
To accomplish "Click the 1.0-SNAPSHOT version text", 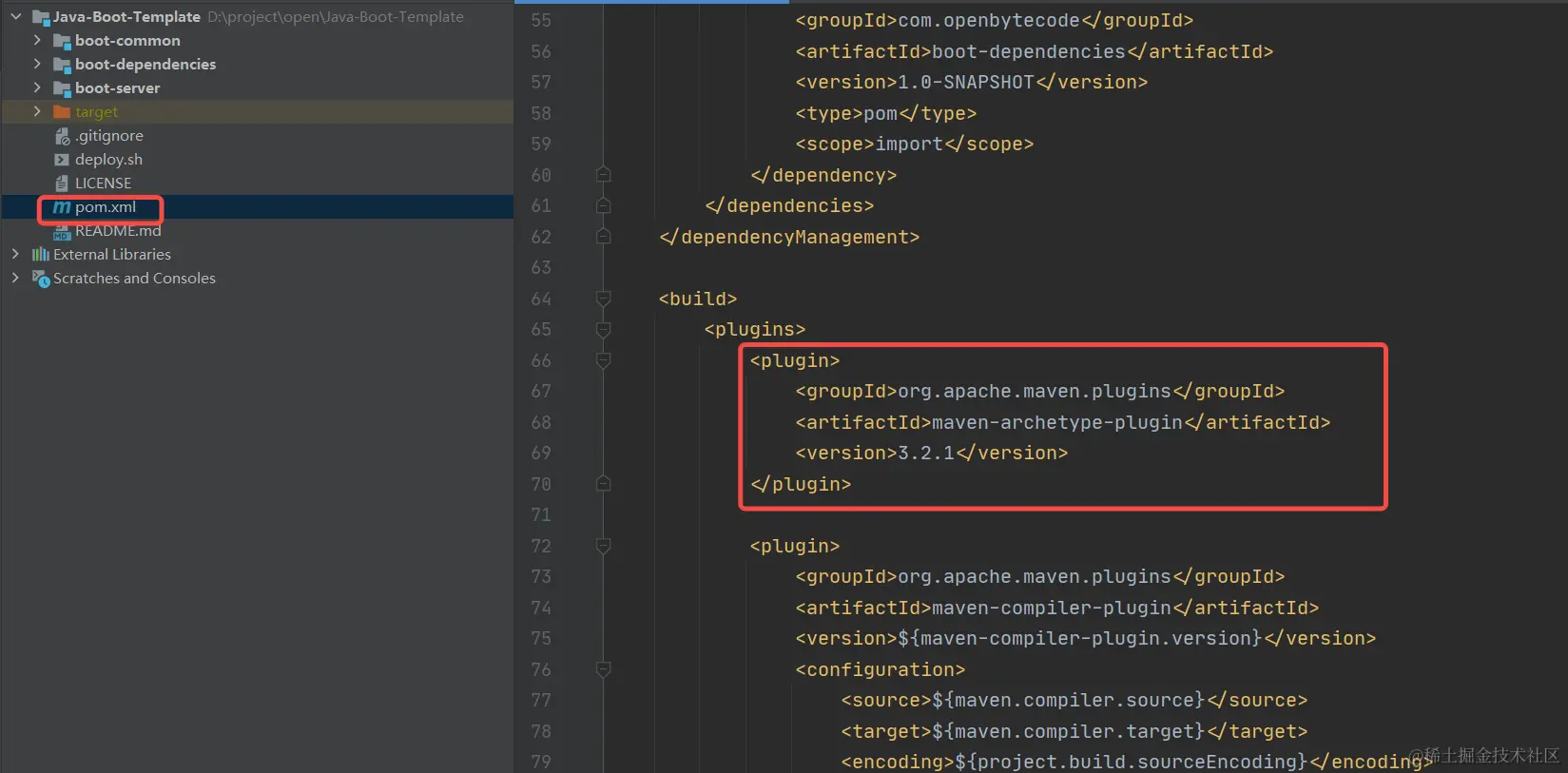I will tap(965, 82).
